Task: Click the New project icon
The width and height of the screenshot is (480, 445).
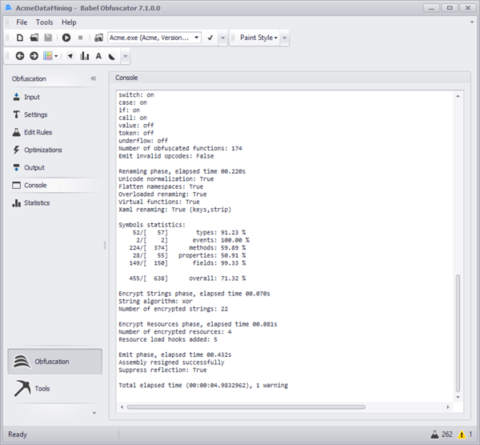Action: [x=20, y=38]
